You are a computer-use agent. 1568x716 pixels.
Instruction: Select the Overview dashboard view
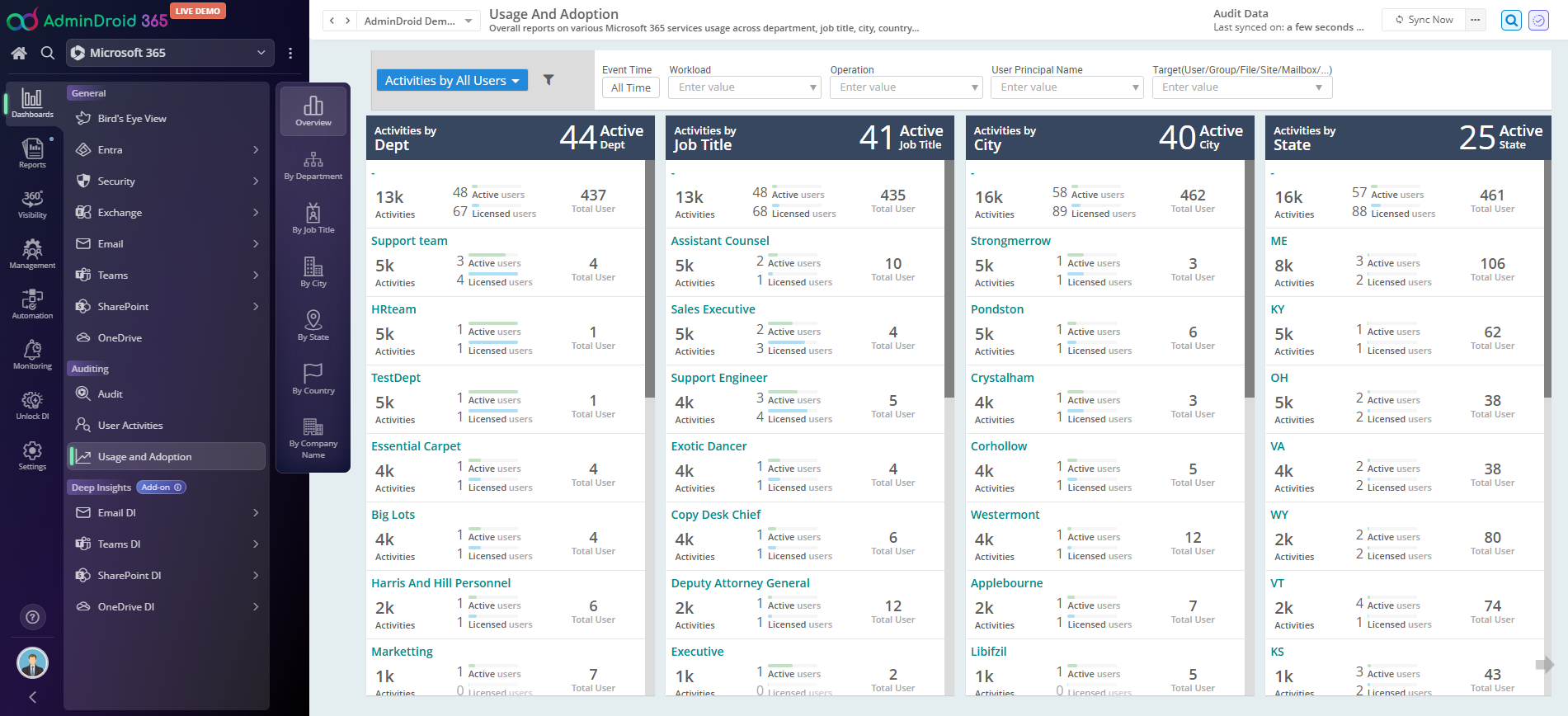coord(313,111)
